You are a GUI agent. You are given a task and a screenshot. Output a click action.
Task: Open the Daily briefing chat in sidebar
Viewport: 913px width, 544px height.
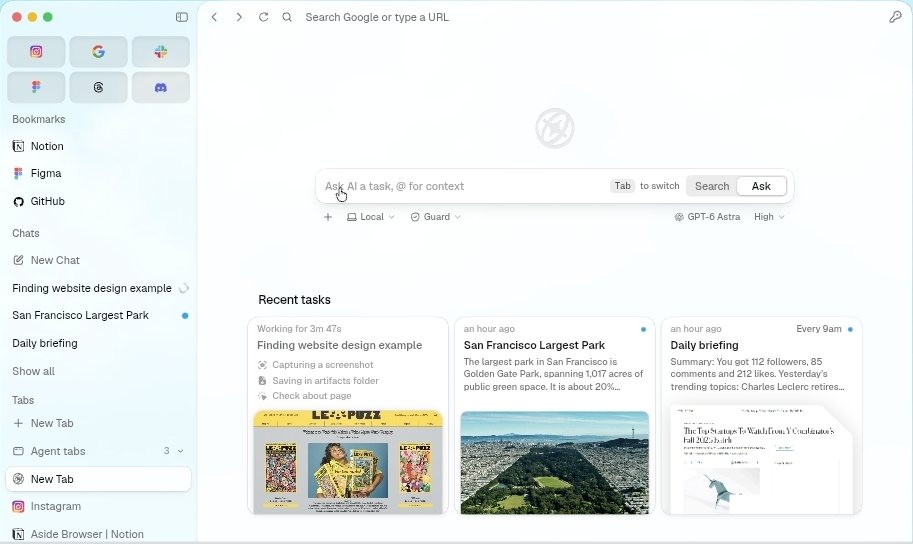coord(98,344)
